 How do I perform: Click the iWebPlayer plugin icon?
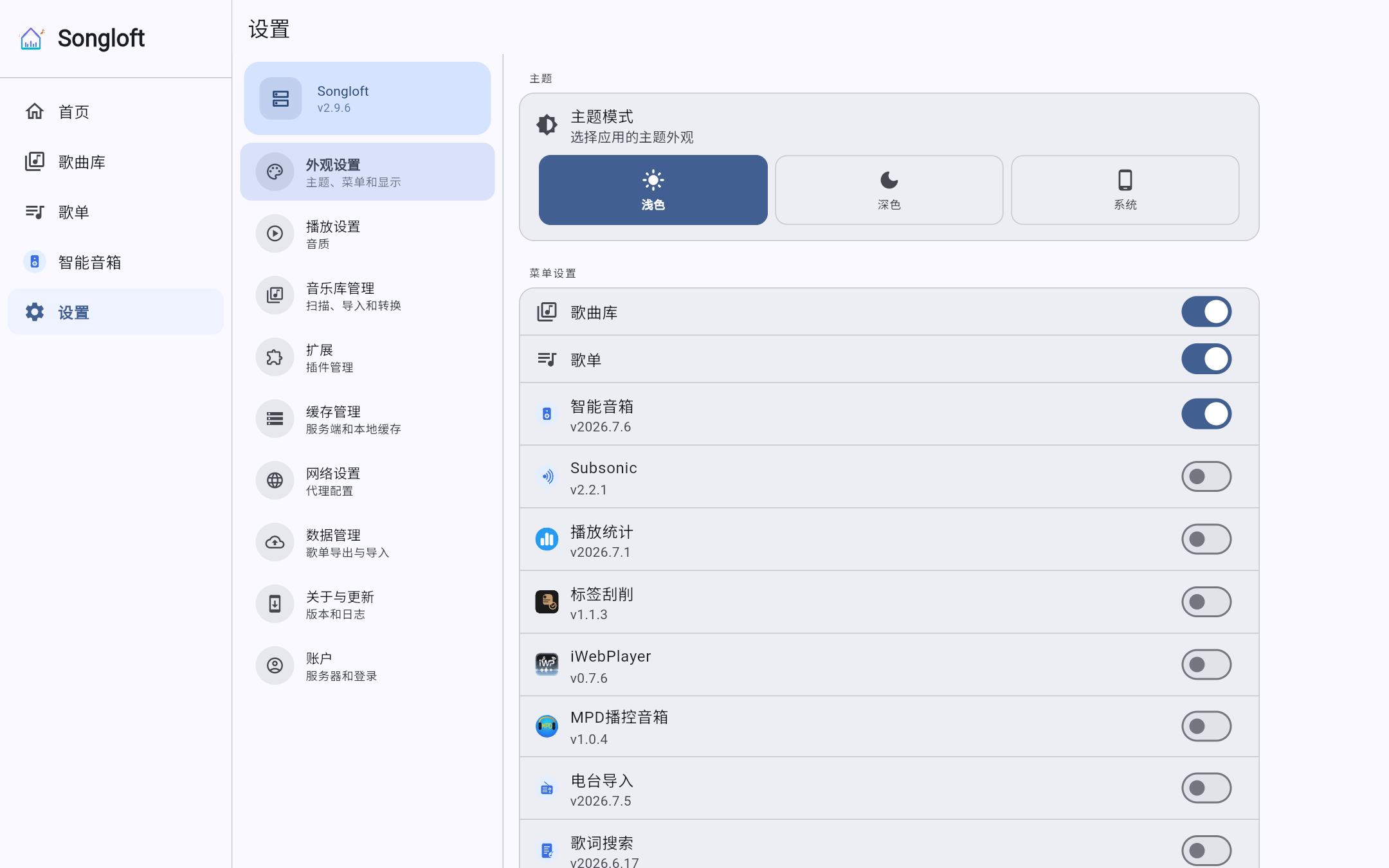pos(547,664)
